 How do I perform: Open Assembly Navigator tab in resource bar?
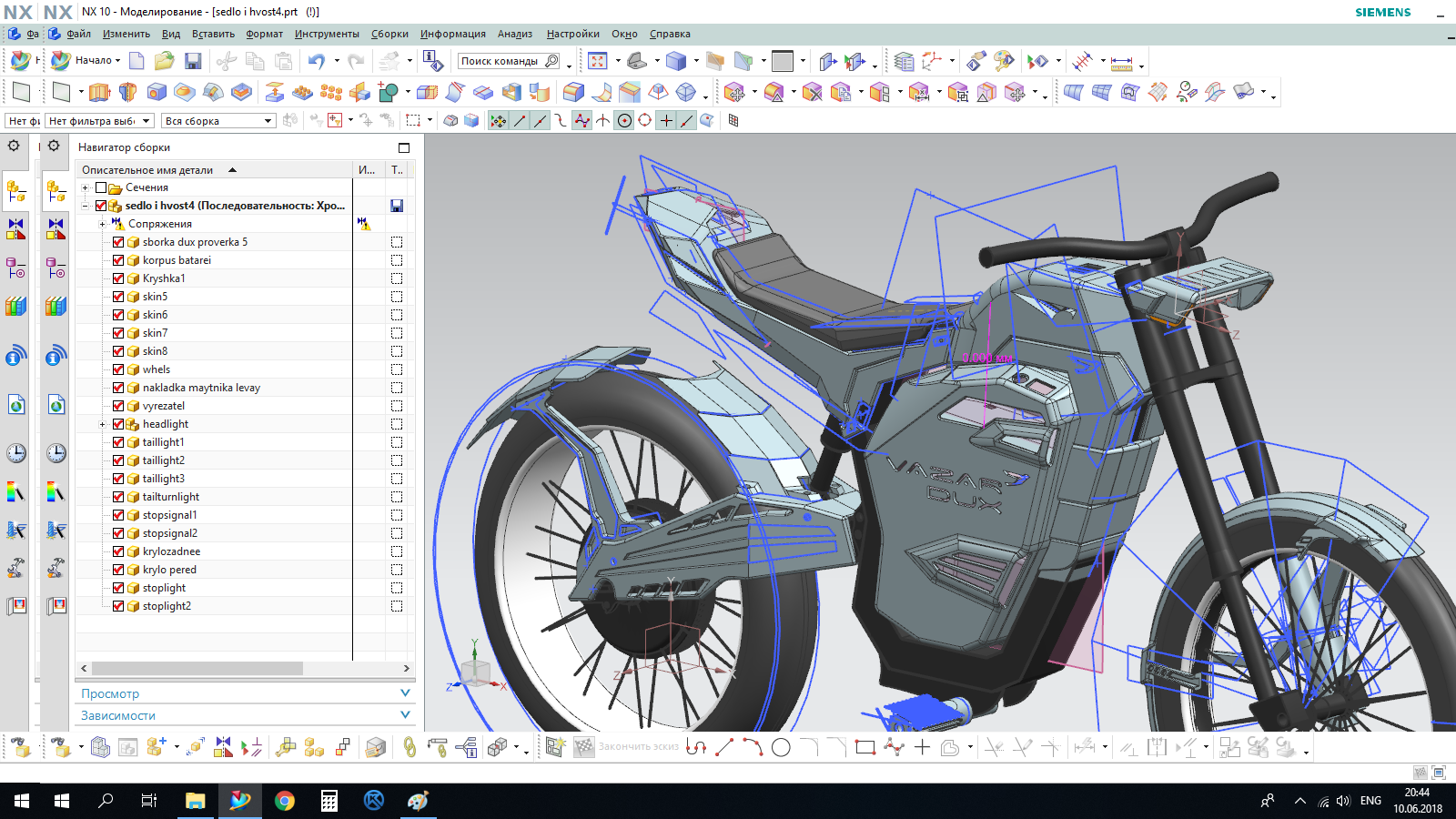56,191
